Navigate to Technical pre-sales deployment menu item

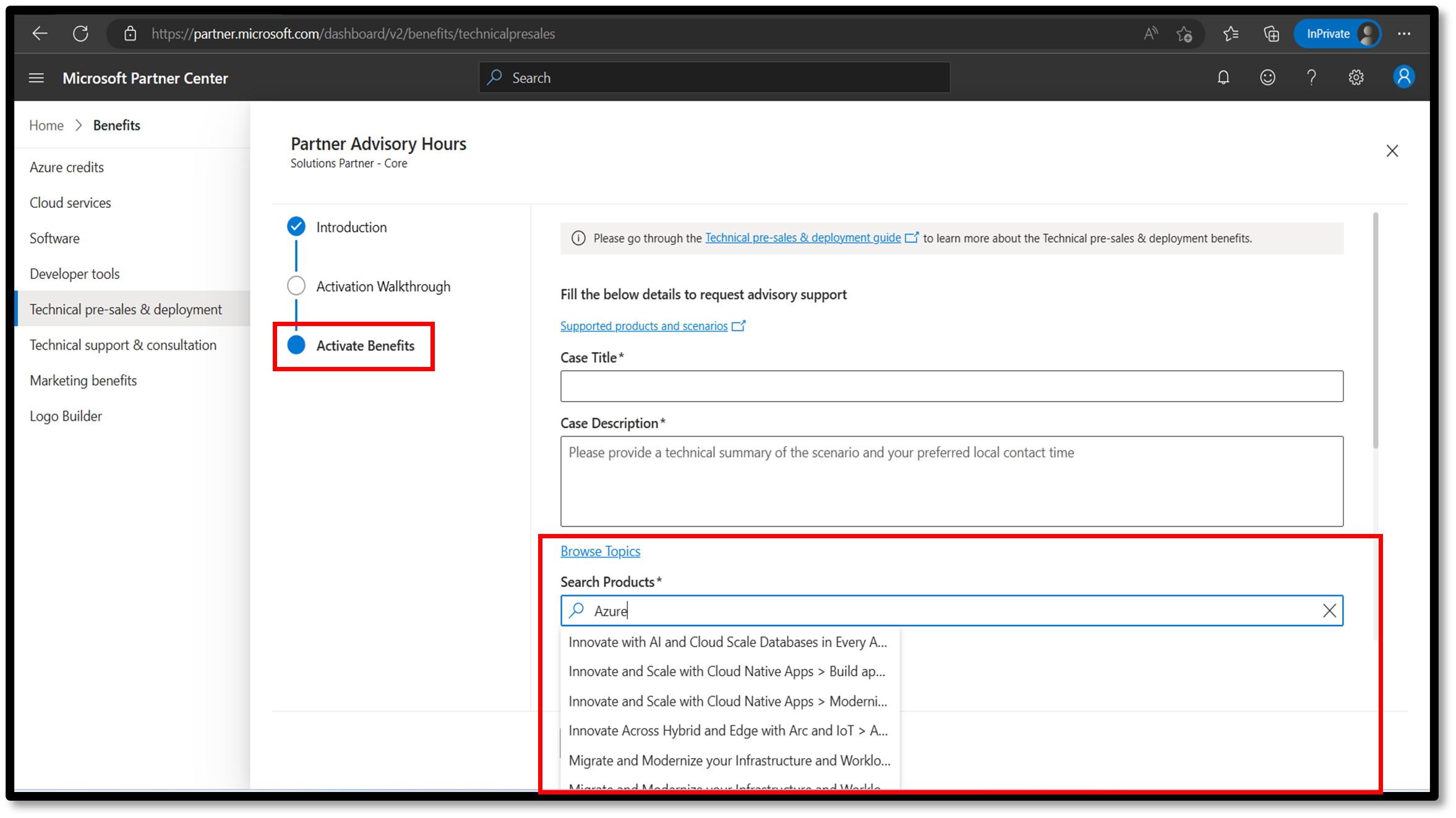coord(126,309)
